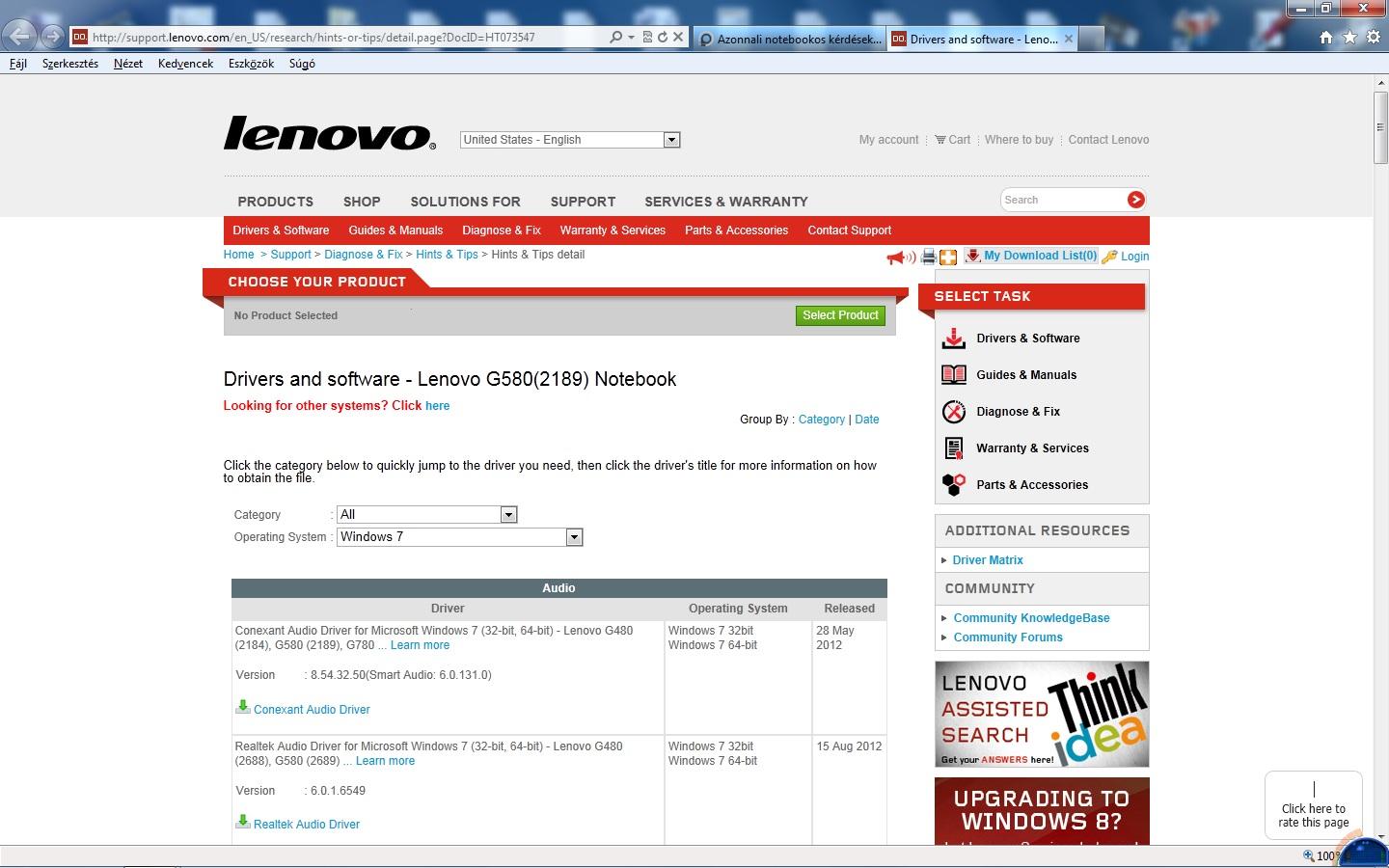
Task: Click the browser Back arrow button
Action: (19, 37)
